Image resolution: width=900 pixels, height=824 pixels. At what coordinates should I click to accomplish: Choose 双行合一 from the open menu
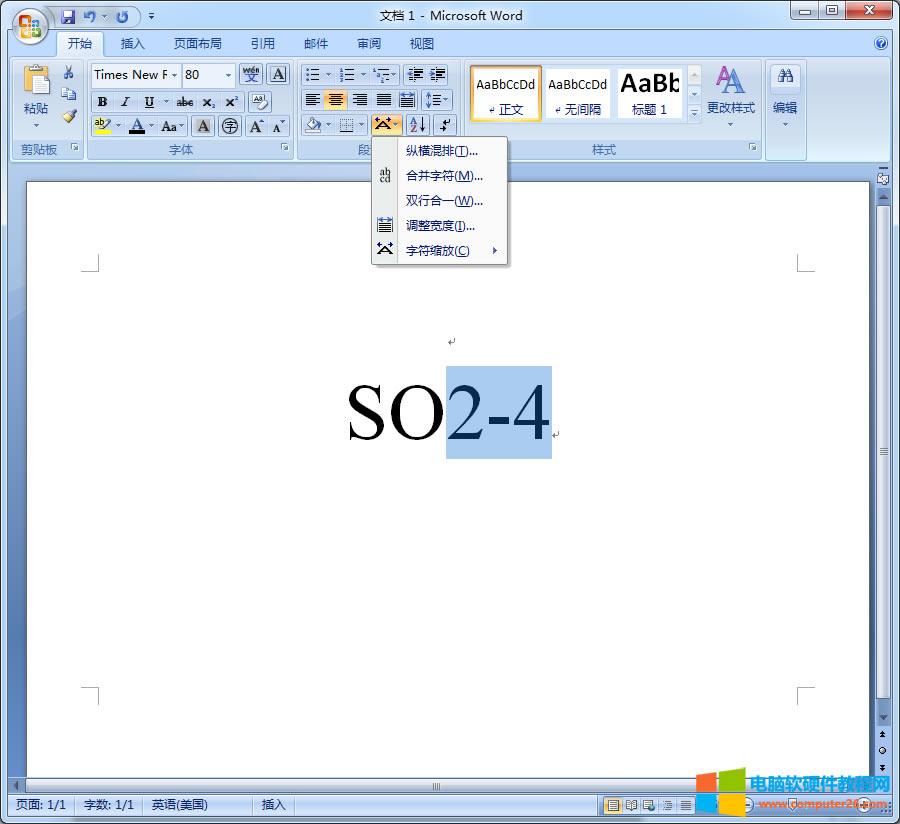tap(443, 200)
